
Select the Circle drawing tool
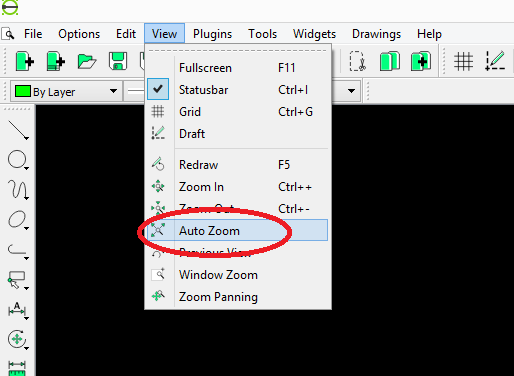point(18,160)
